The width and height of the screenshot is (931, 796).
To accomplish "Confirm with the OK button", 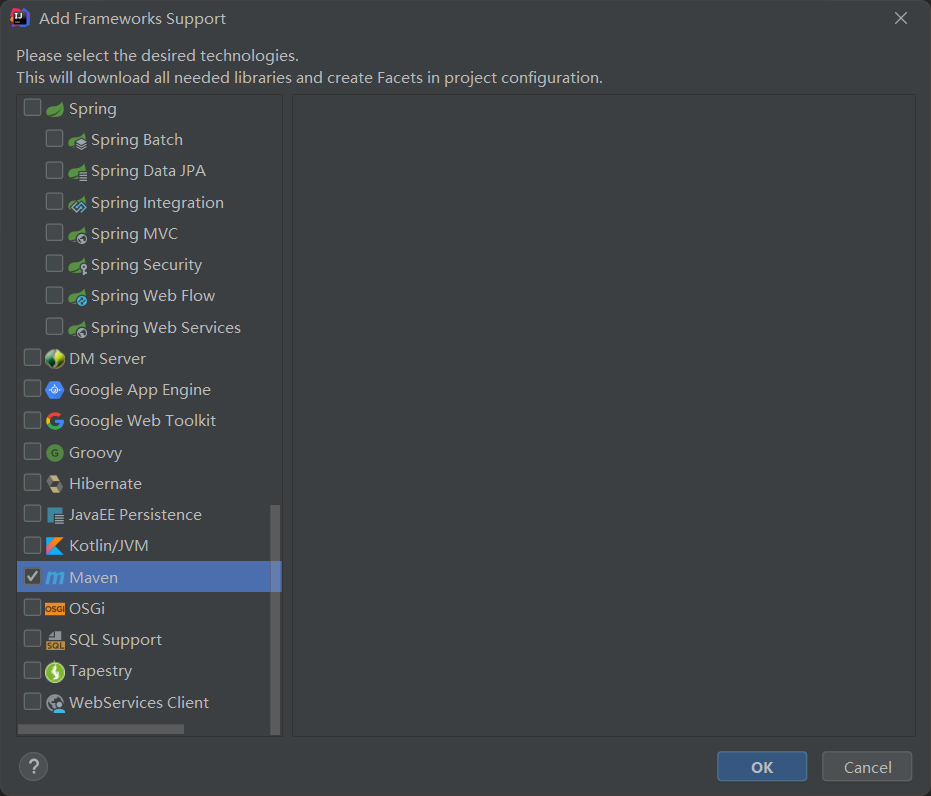I will pos(762,767).
